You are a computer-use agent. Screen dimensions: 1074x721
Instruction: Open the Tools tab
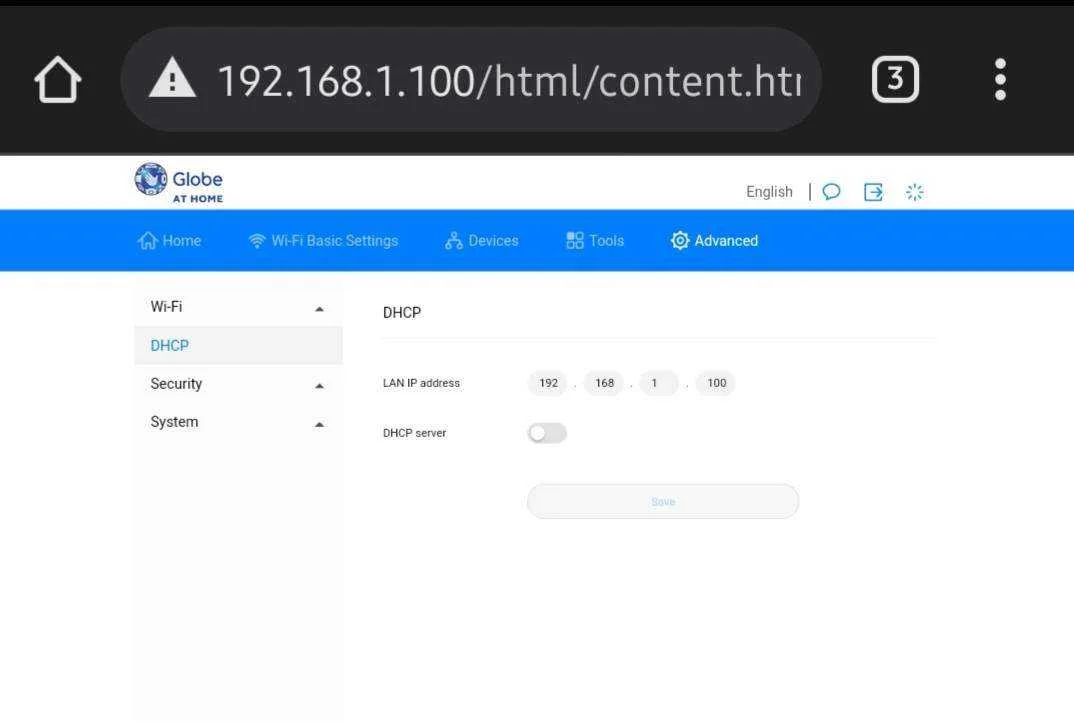[x=606, y=240]
